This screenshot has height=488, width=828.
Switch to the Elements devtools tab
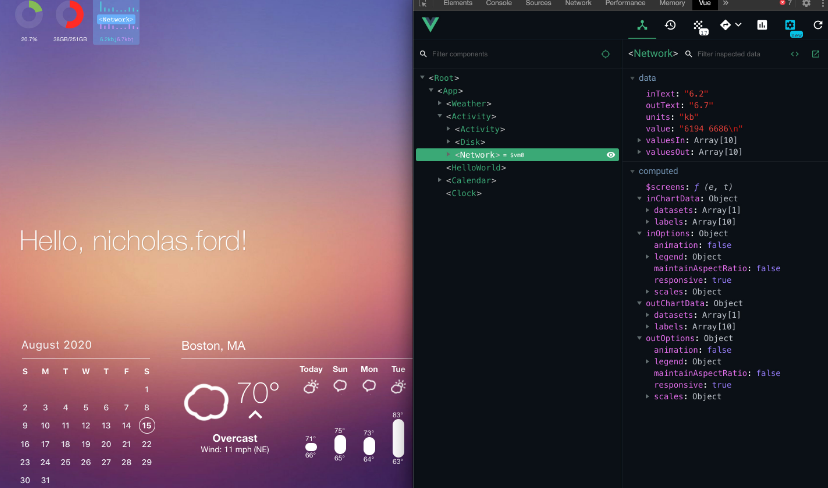(457, 4)
